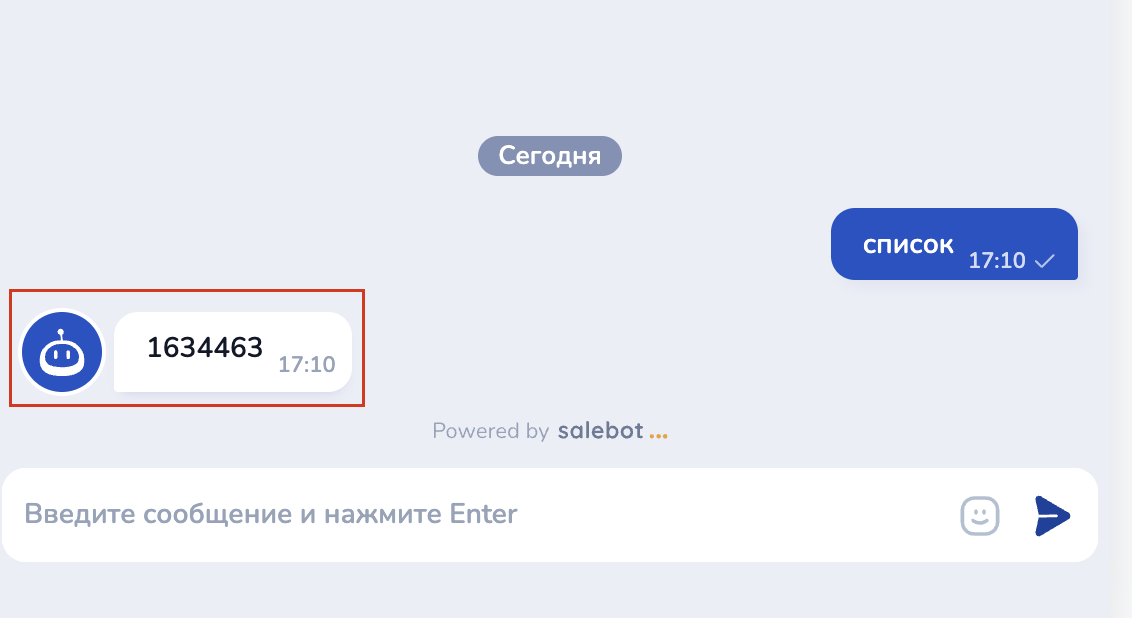Open the emoji picker smiley icon
The height and width of the screenshot is (618, 1132).
980,515
